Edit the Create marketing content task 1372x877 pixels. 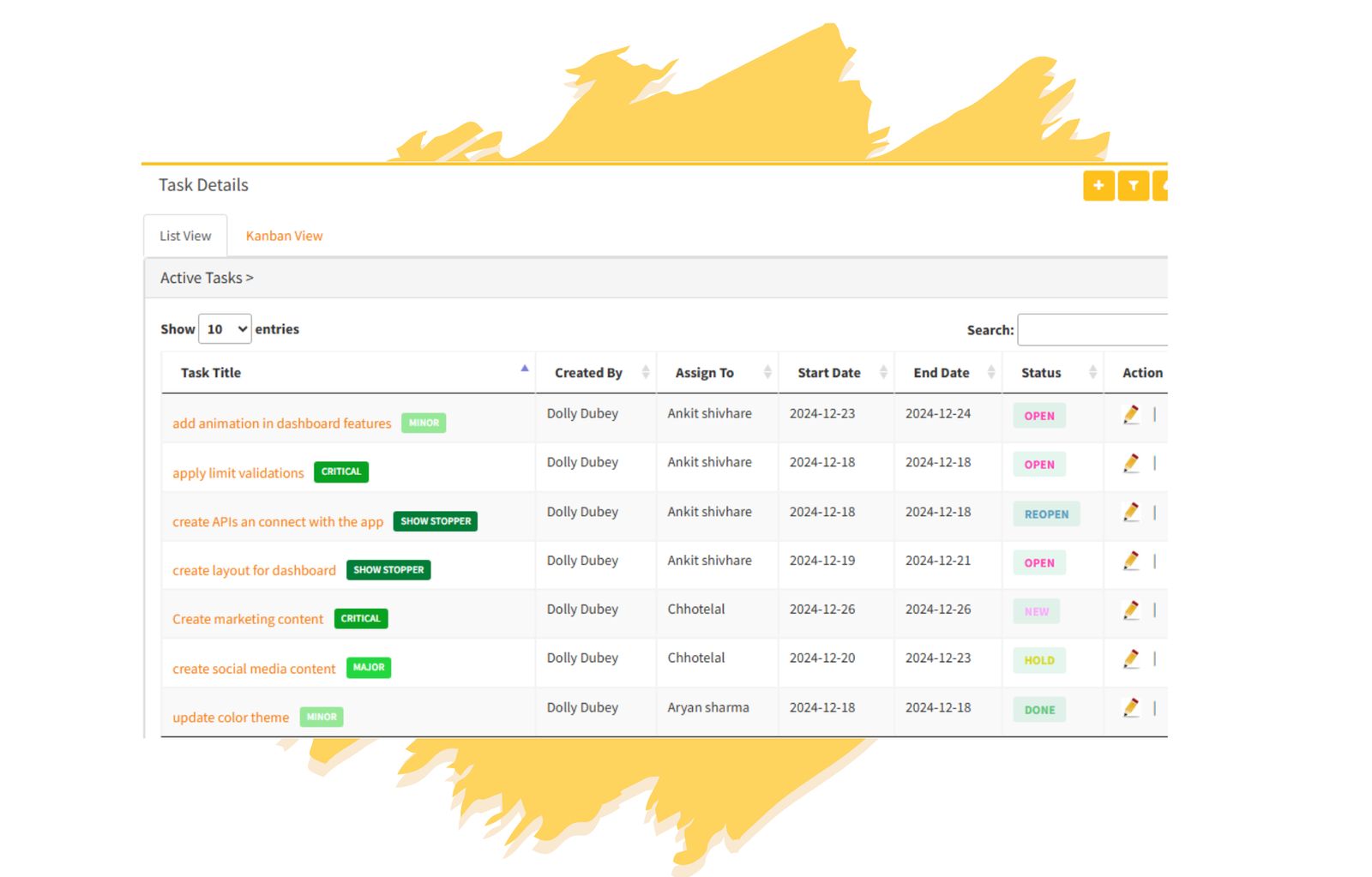1130,610
